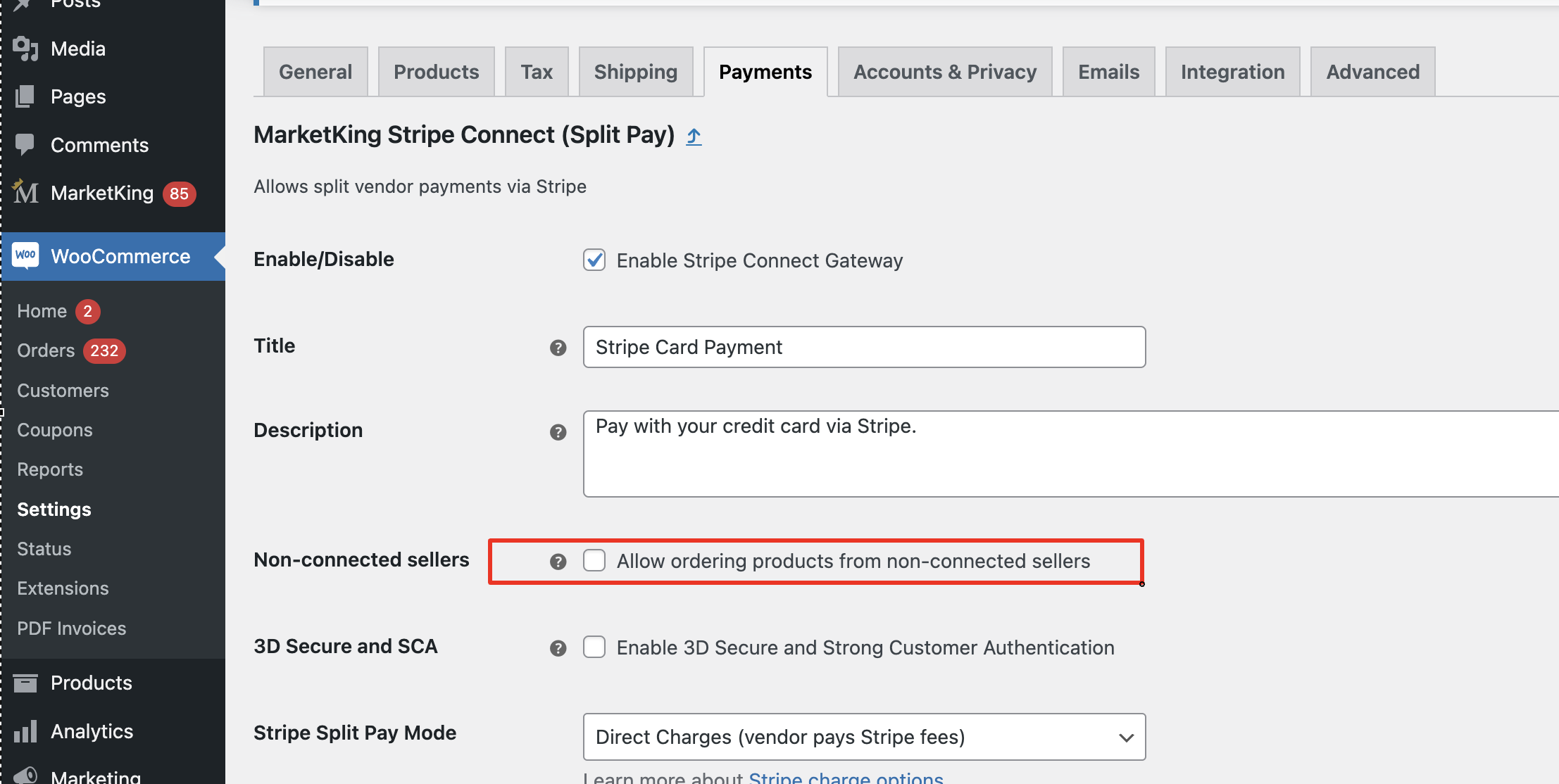Switch to the Advanced tab
This screenshot has height=784, width=1559.
pyautogui.click(x=1372, y=72)
